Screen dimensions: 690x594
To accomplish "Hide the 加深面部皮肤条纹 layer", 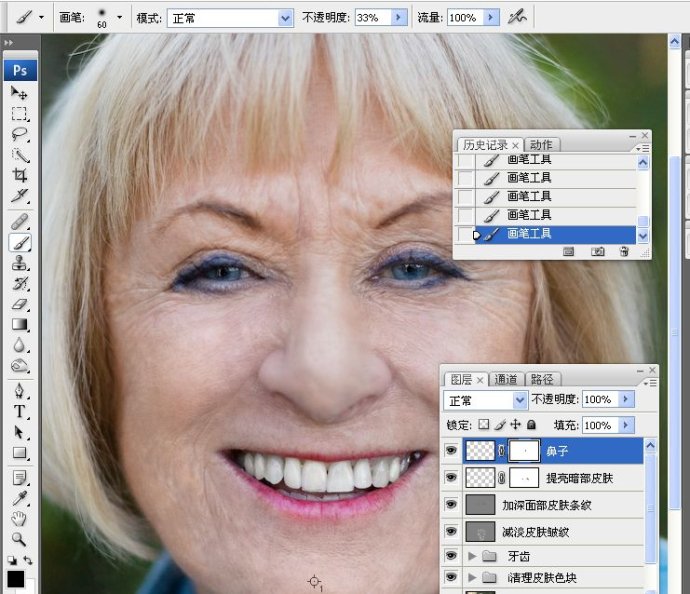I will [451, 504].
